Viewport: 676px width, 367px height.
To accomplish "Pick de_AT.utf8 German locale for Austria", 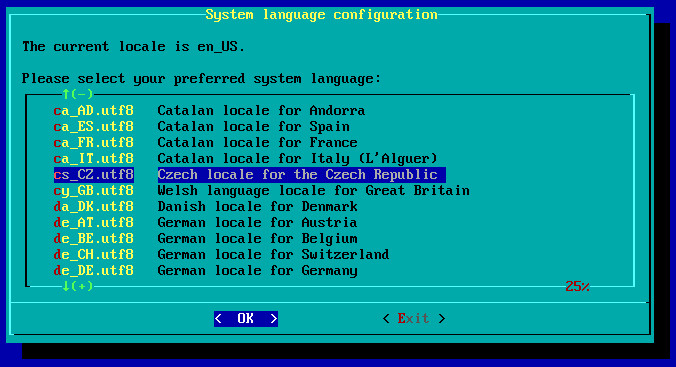I will (x=205, y=223).
